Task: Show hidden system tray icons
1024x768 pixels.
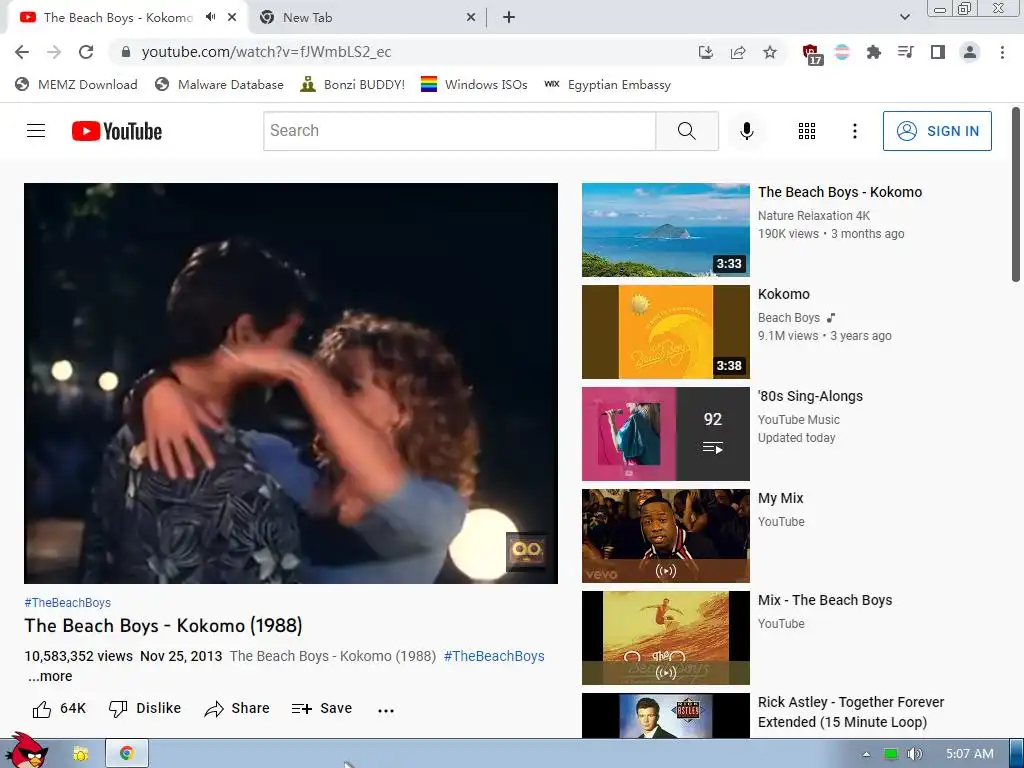Action: click(x=866, y=754)
